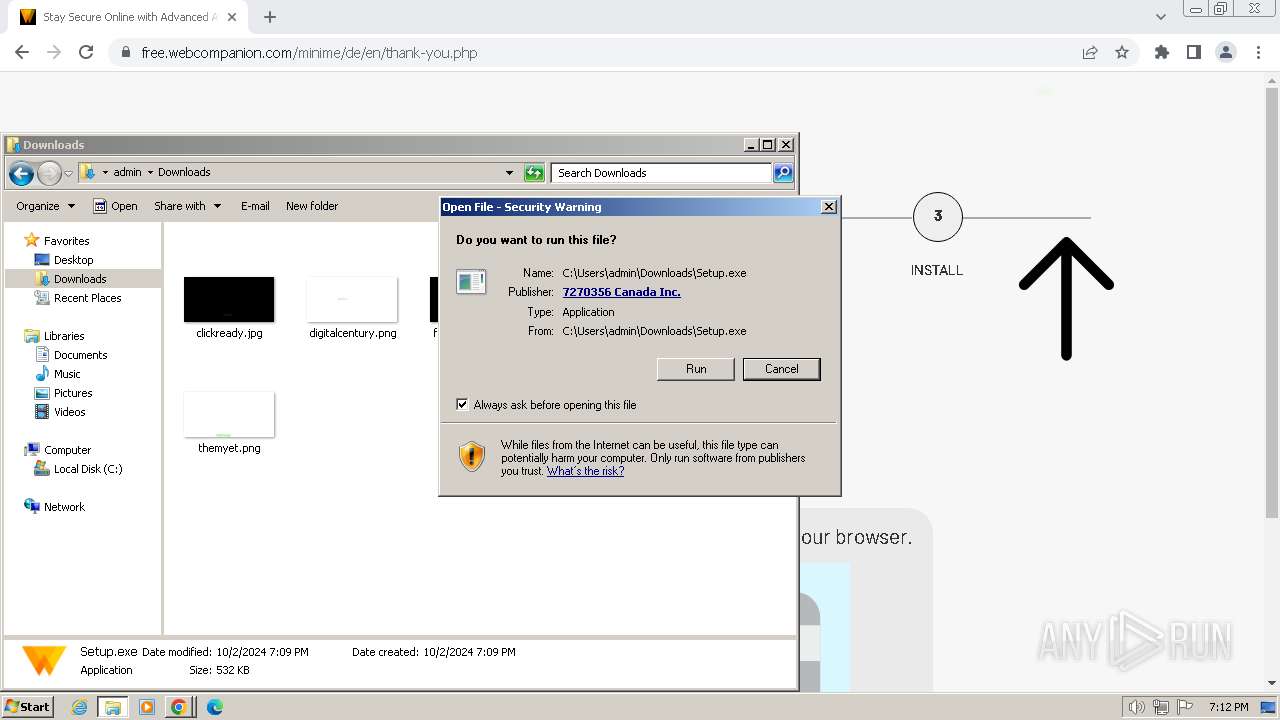Bookmark this tab with the star icon
1280x720 pixels.
[1122, 53]
